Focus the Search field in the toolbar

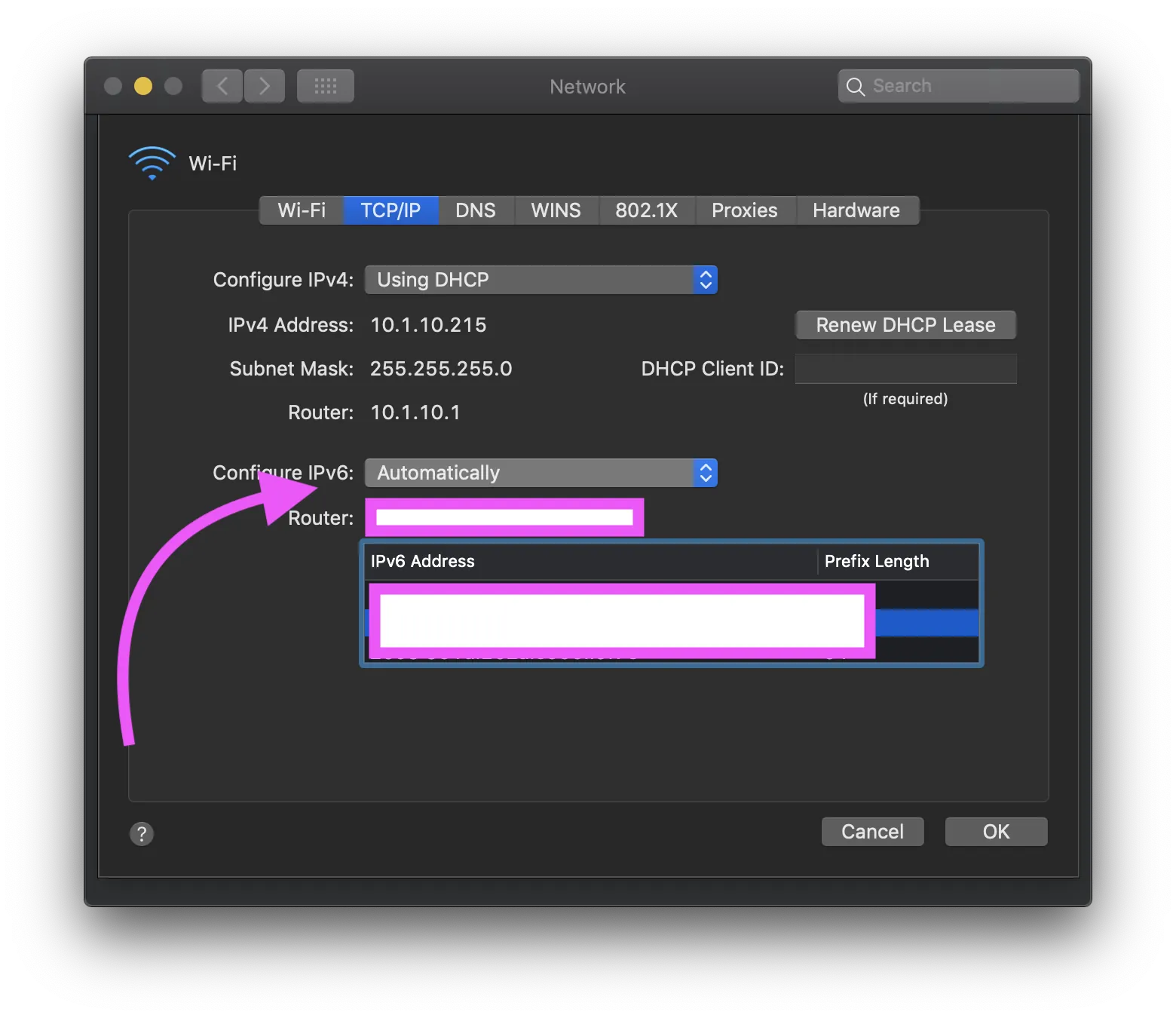point(959,86)
